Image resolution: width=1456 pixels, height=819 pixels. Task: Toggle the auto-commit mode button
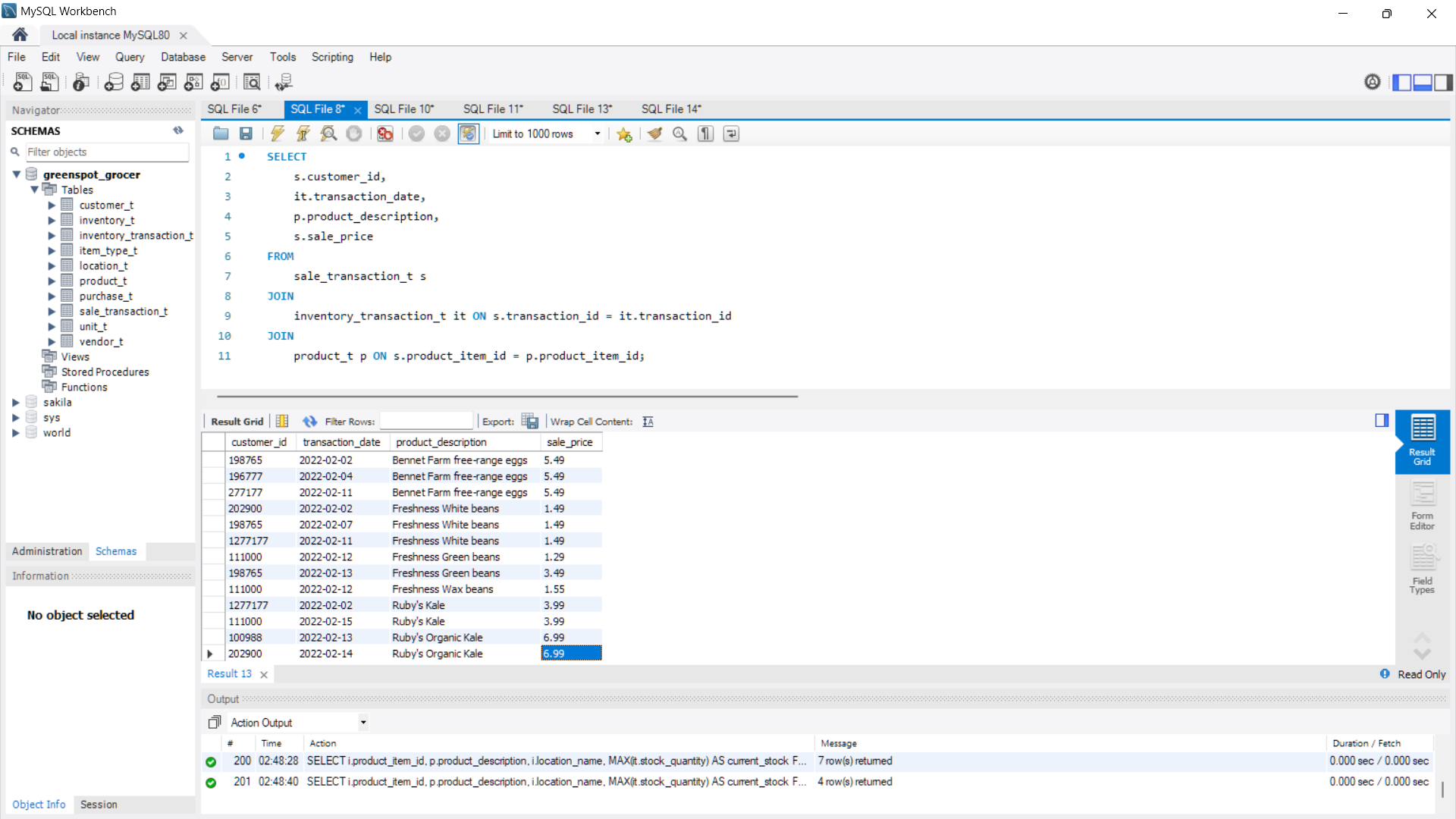coord(469,134)
